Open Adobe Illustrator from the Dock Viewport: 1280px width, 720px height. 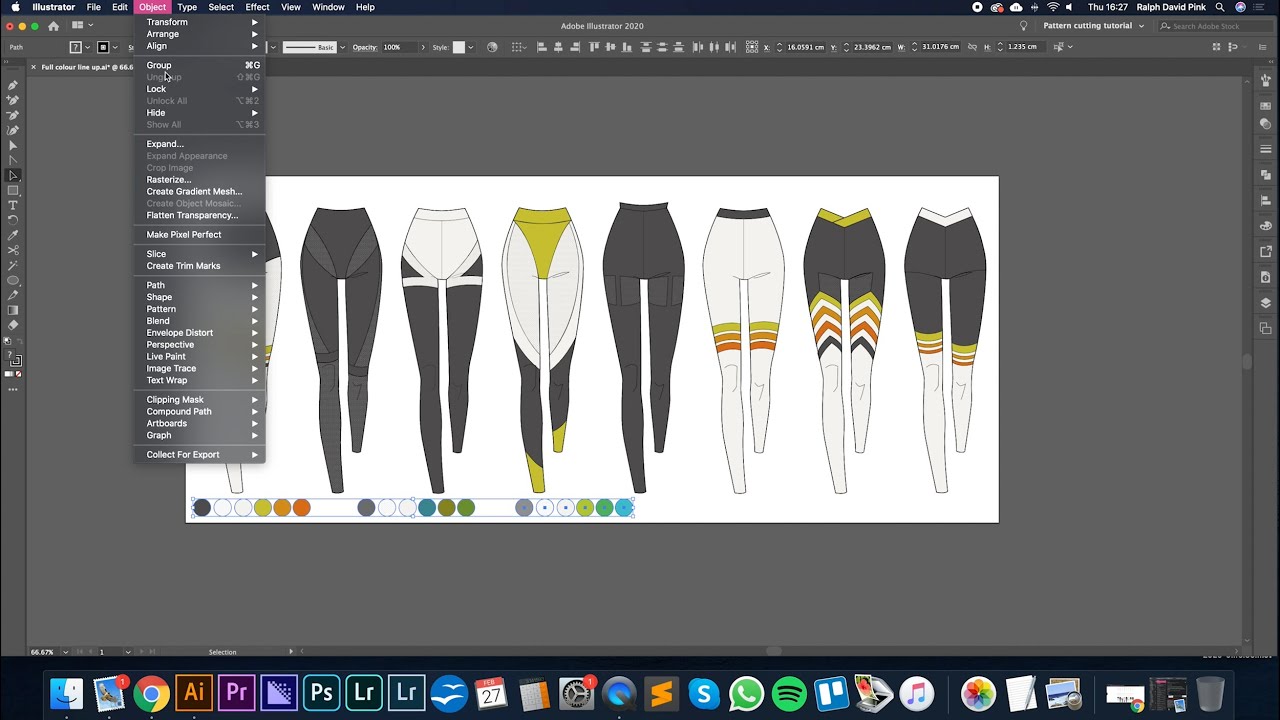click(x=194, y=692)
